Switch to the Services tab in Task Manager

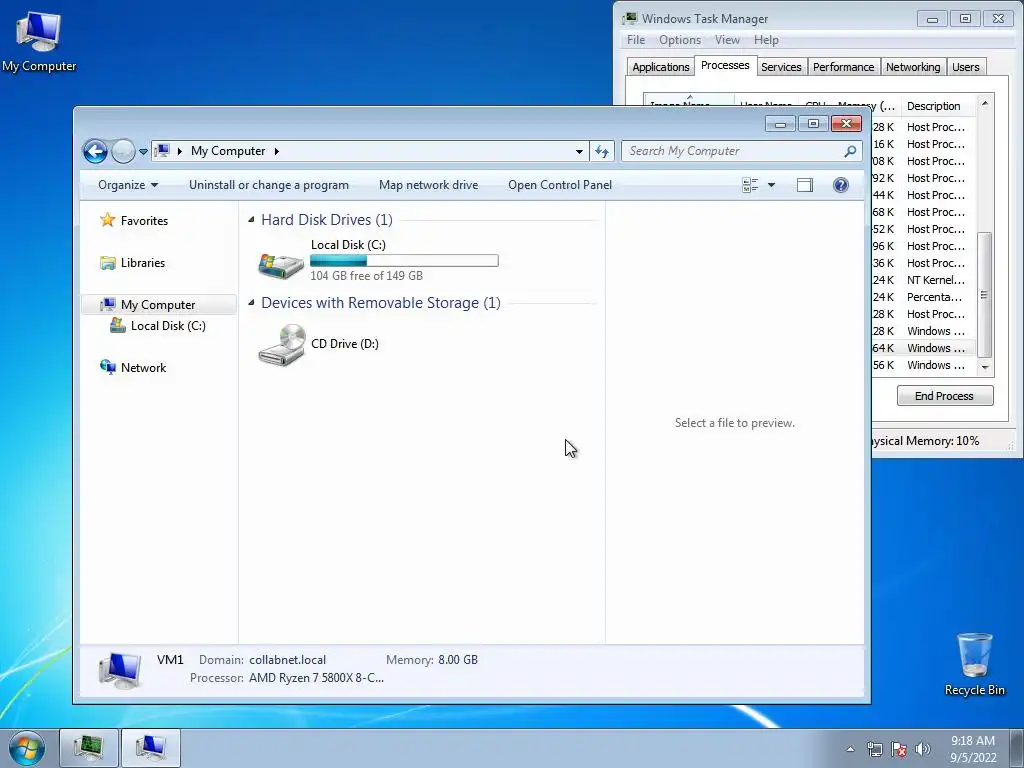pyautogui.click(x=781, y=67)
